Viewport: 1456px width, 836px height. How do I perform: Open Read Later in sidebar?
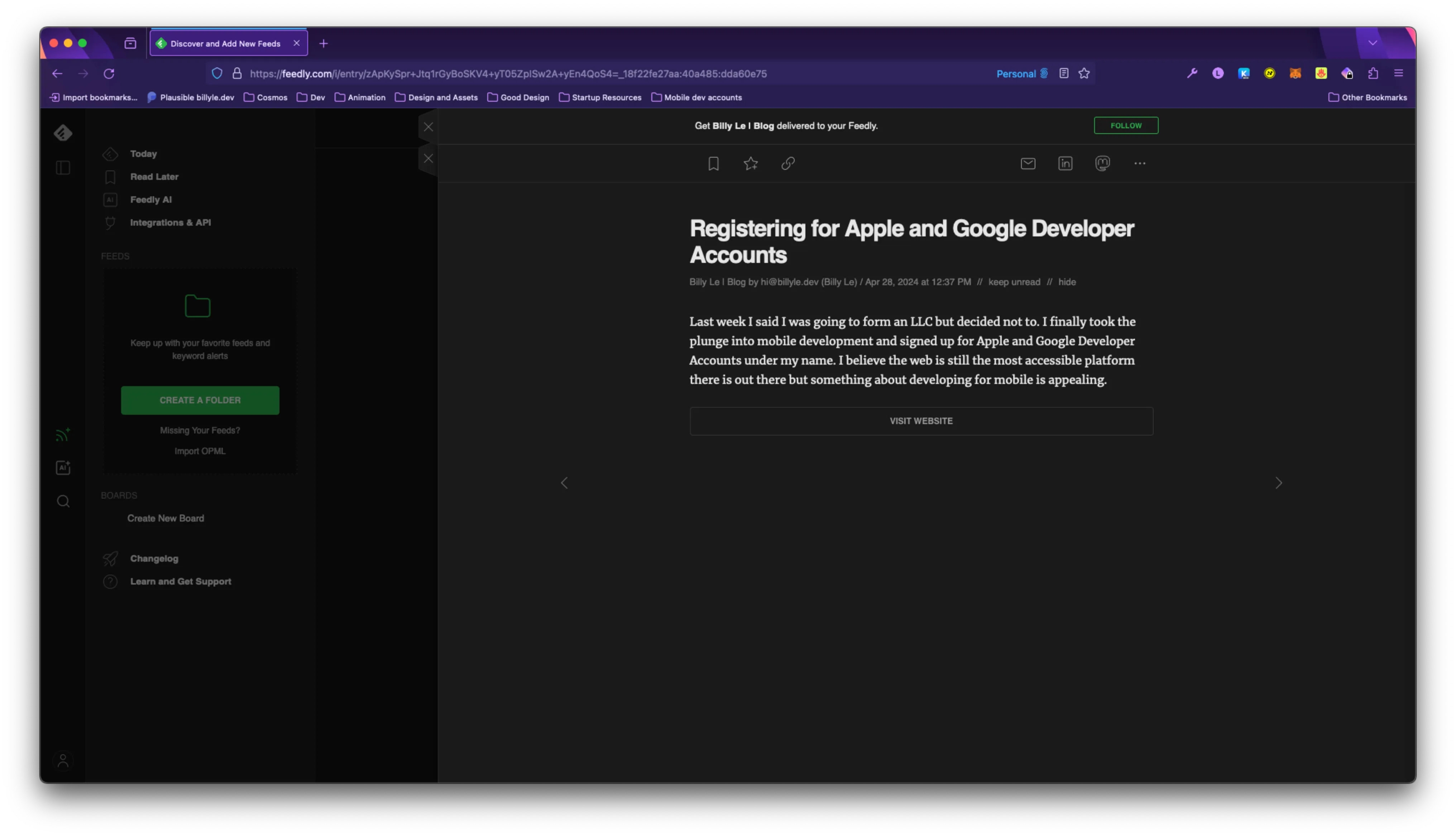(x=154, y=177)
